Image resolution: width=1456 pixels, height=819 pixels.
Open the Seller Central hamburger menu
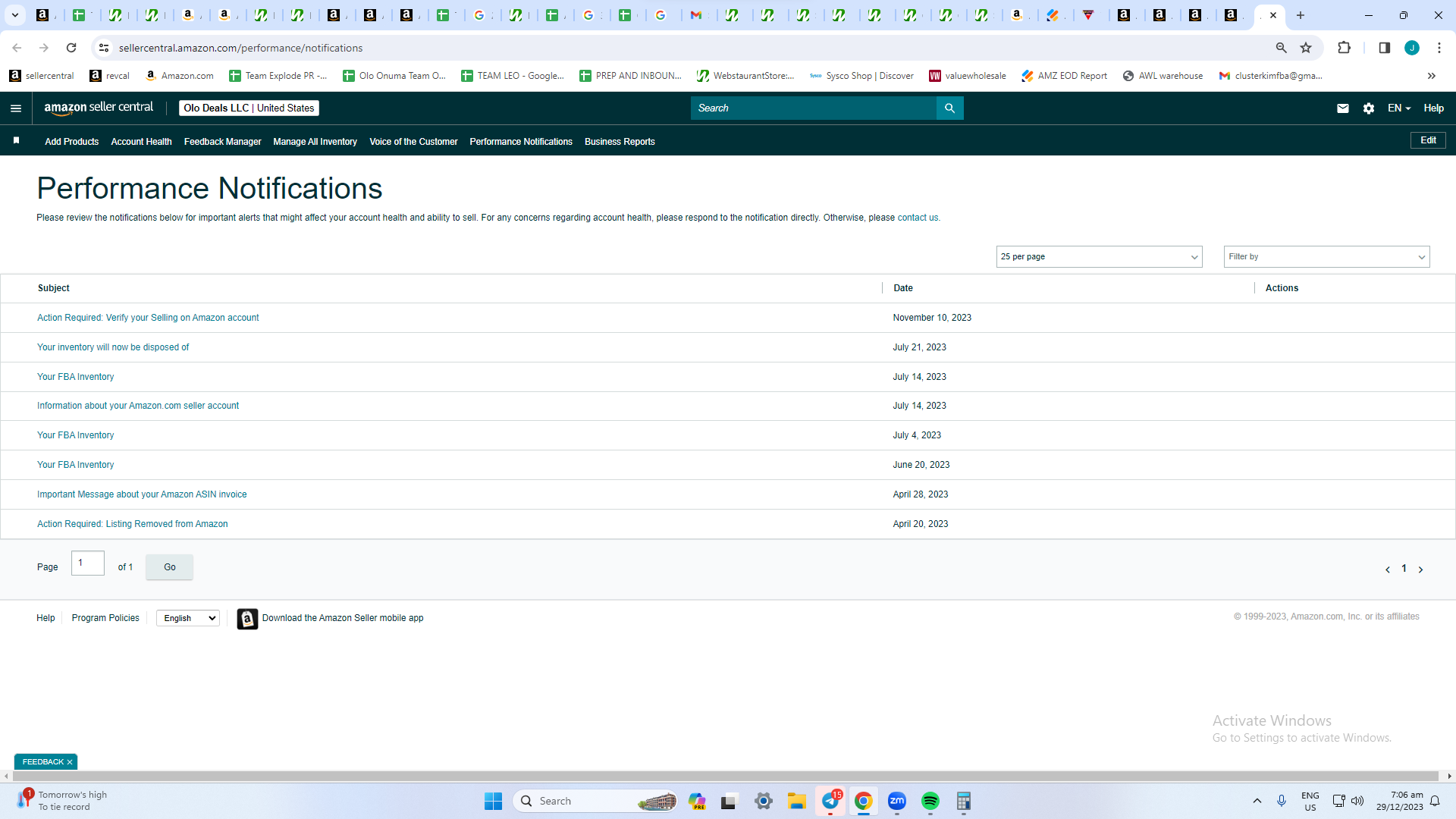(x=16, y=108)
